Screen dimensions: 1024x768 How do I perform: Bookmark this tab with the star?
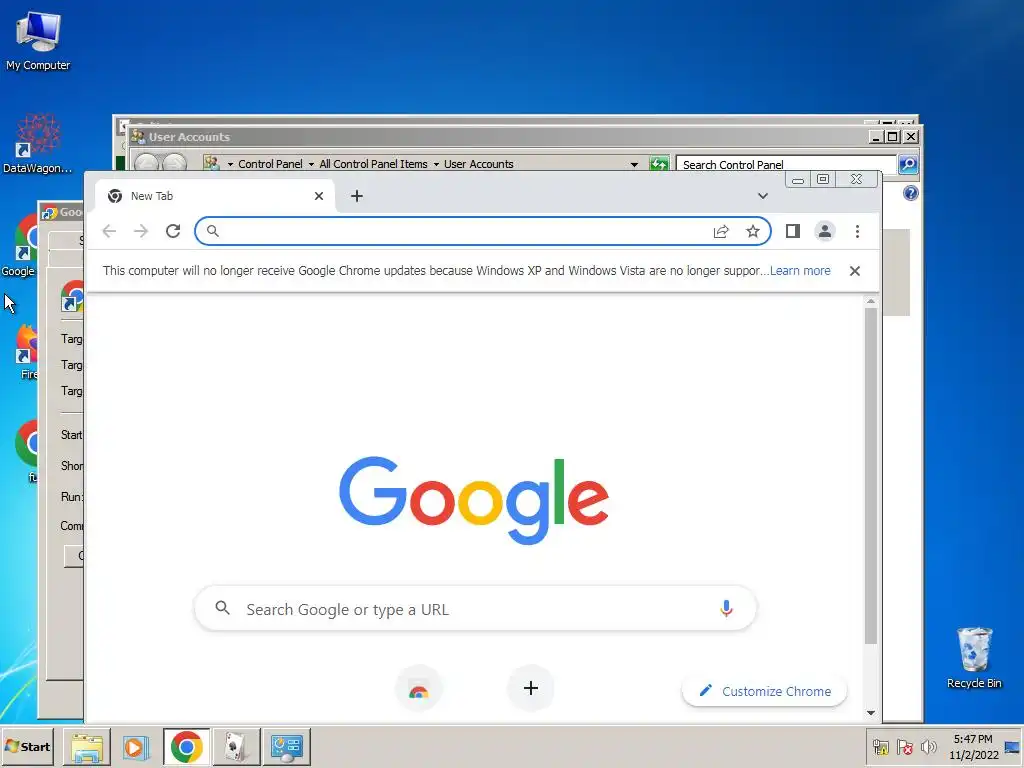(753, 231)
